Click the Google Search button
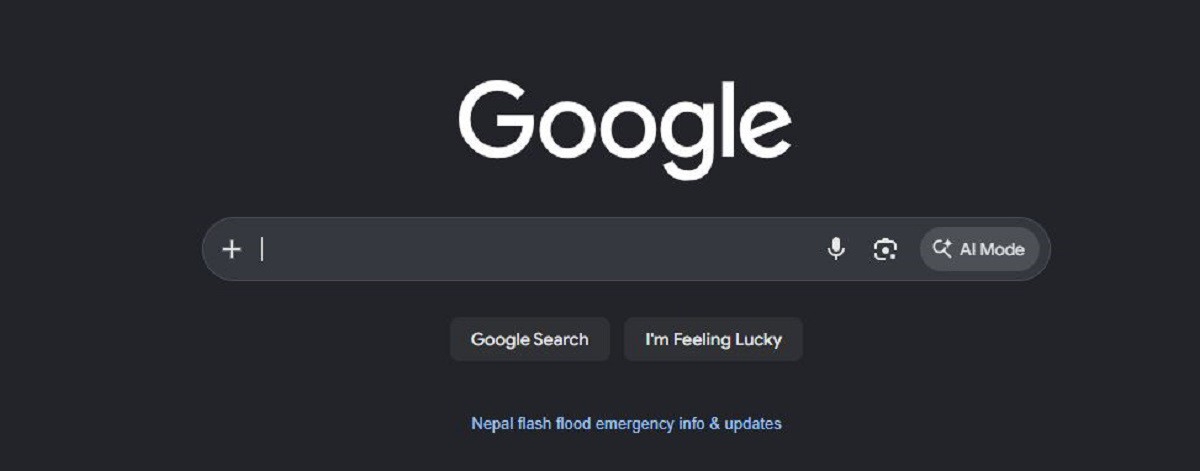The width and height of the screenshot is (1200, 471). (530, 339)
